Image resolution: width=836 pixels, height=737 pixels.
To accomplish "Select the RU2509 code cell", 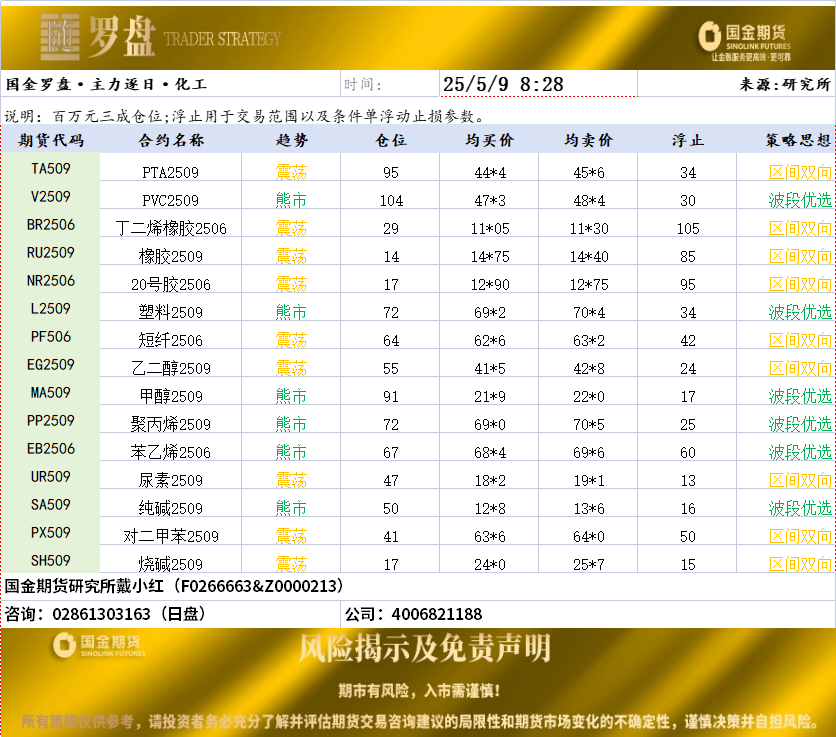I will pos(51,253).
